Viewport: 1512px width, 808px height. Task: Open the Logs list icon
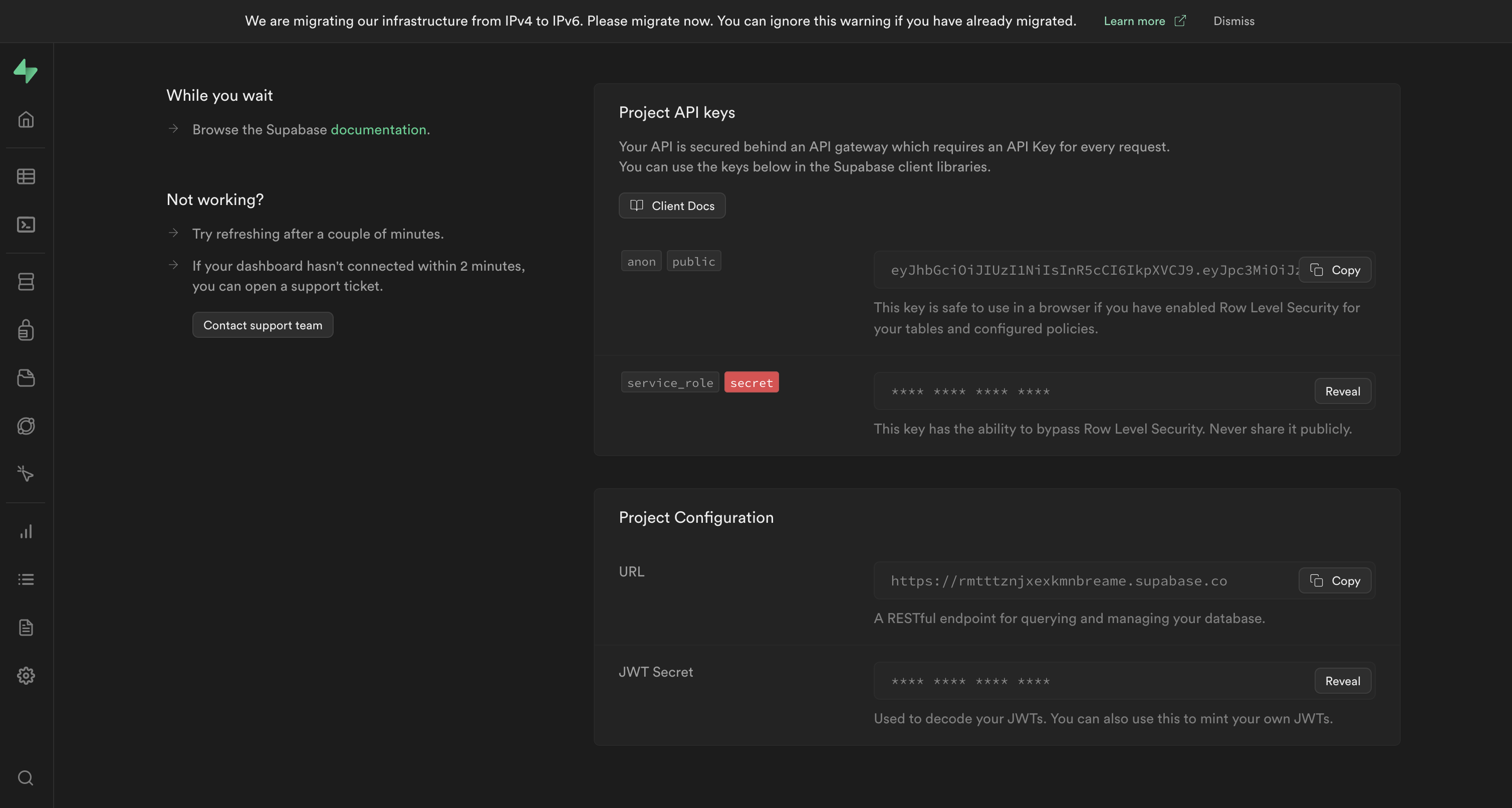[x=26, y=579]
